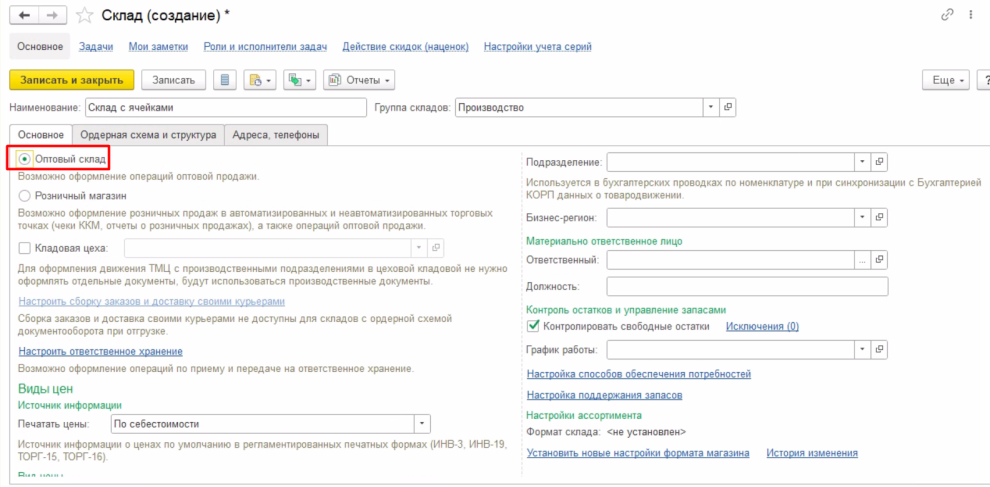Open the Отчеты reports menu
Screen dimensions: 990x487
point(359,80)
